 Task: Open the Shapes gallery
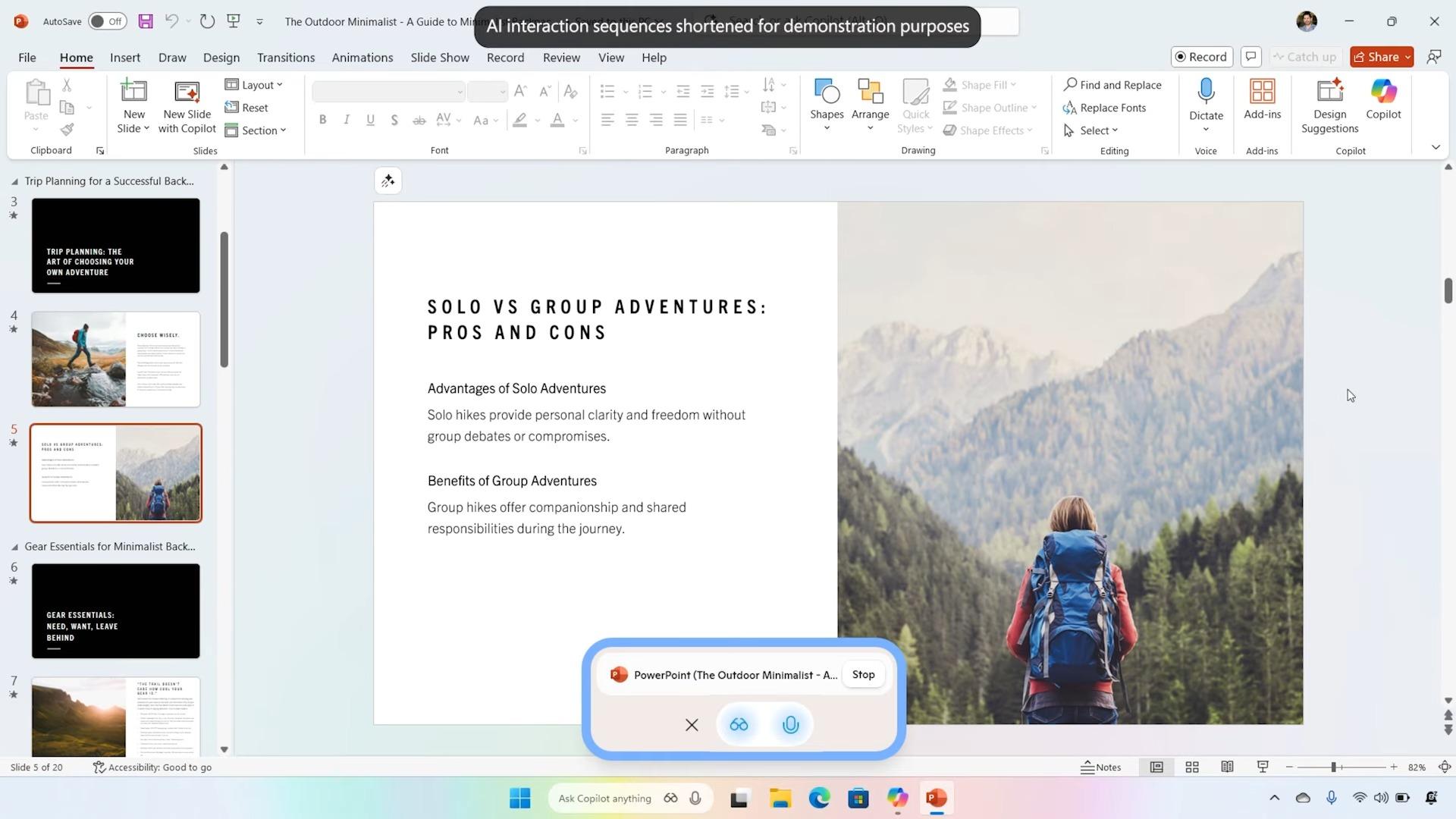(826, 102)
